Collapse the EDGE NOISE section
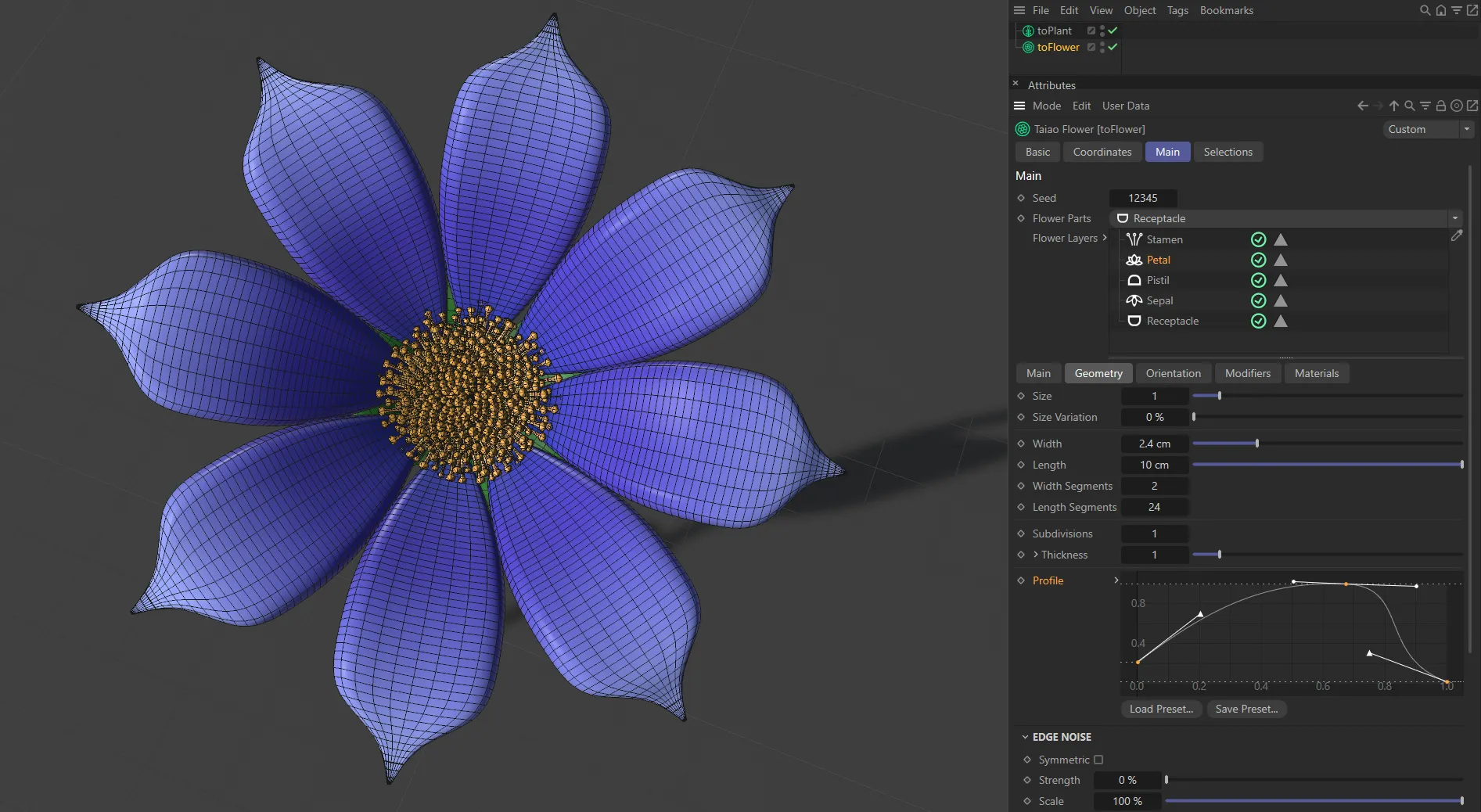Image resolution: width=1481 pixels, height=812 pixels. (1026, 736)
